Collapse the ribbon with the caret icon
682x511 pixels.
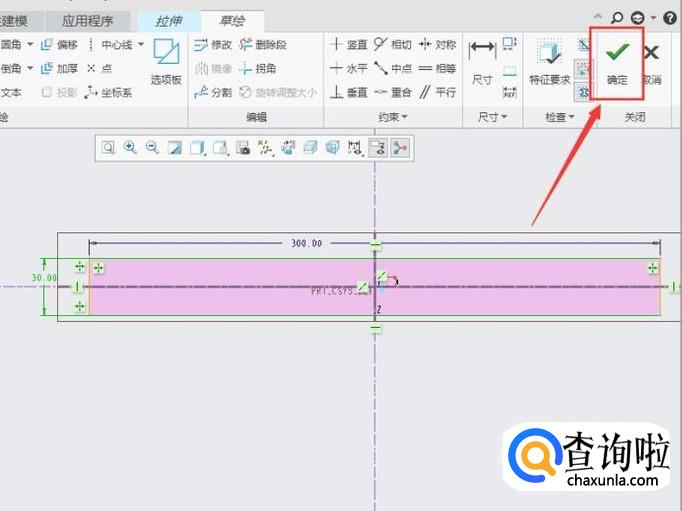coord(598,17)
